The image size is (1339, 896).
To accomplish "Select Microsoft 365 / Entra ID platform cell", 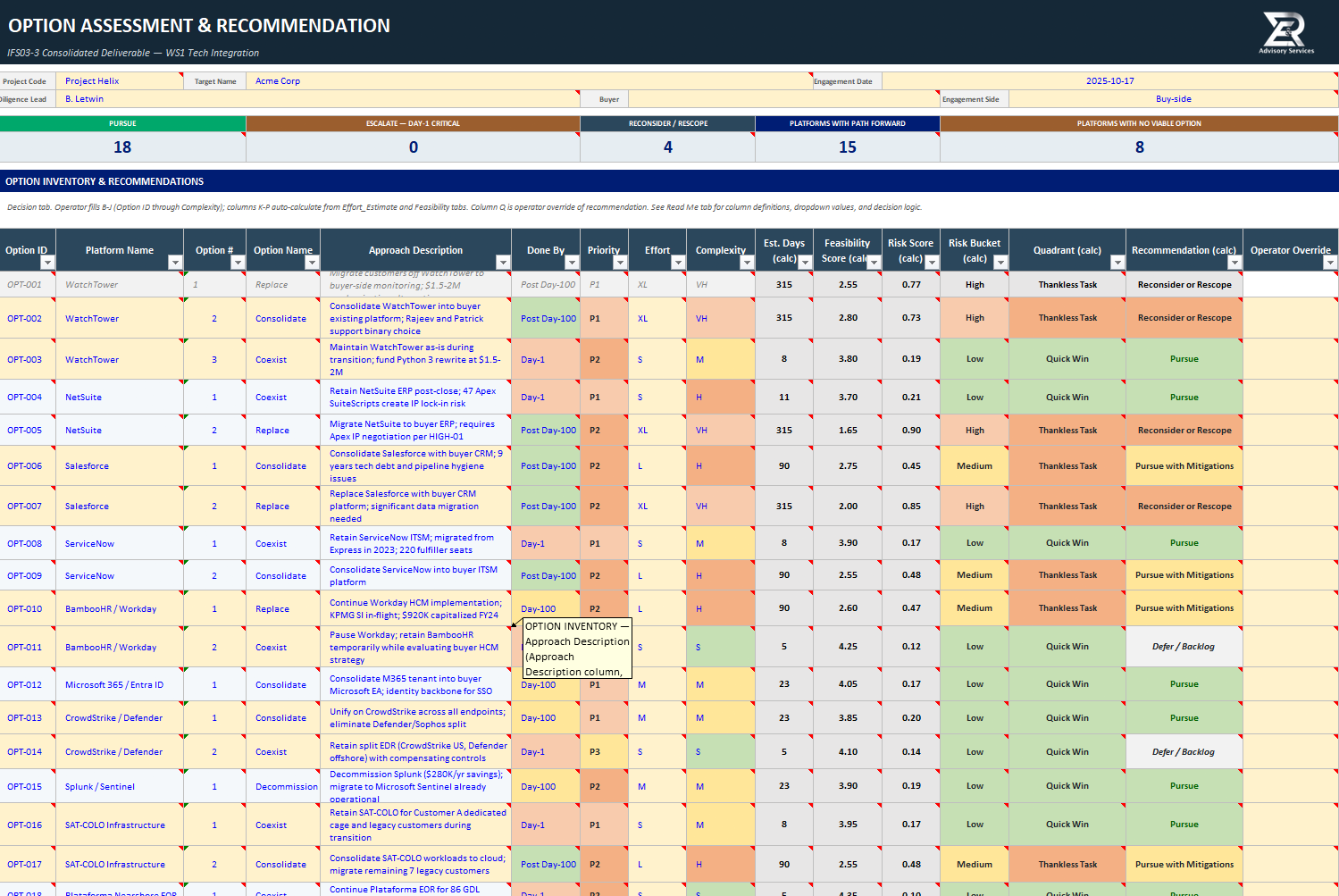I will coord(120,684).
